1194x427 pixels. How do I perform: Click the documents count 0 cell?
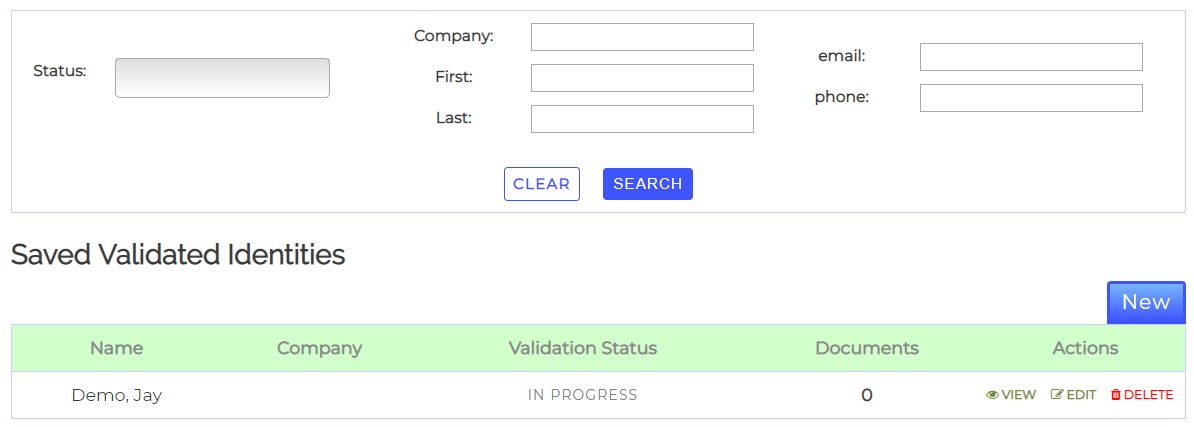click(866, 395)
